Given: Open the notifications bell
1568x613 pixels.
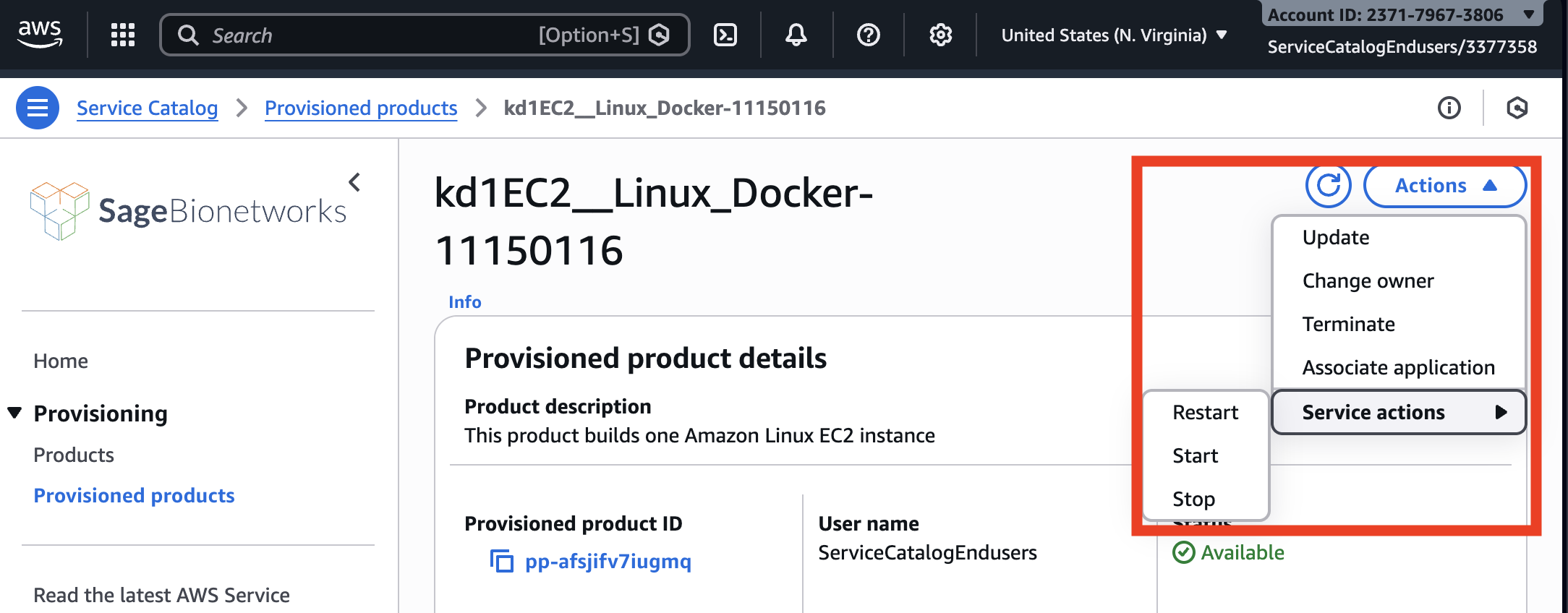Looking at the screenshot, I should point(796,35).
